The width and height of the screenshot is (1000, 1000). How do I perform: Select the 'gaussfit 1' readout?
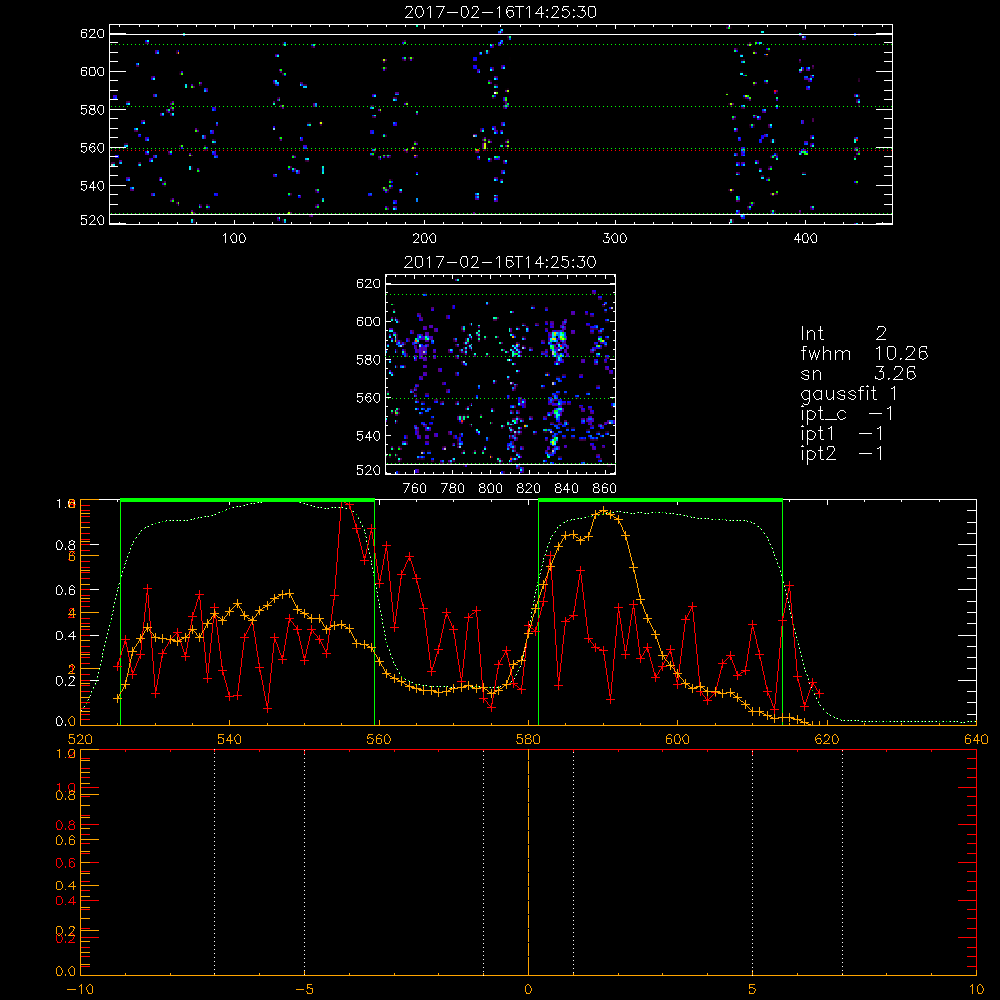(848, 393)
